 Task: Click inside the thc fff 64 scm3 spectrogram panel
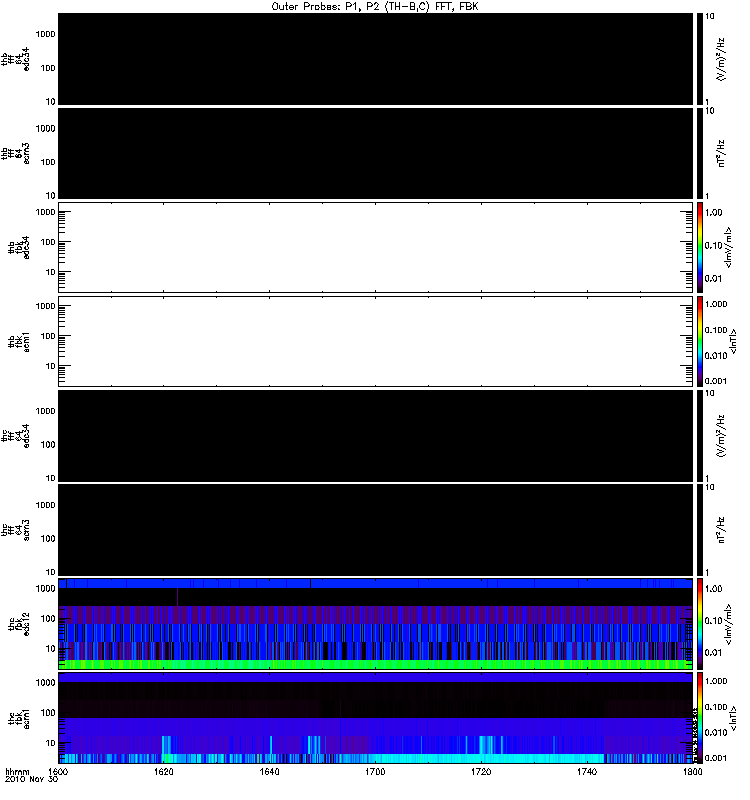tap(375, 530)
